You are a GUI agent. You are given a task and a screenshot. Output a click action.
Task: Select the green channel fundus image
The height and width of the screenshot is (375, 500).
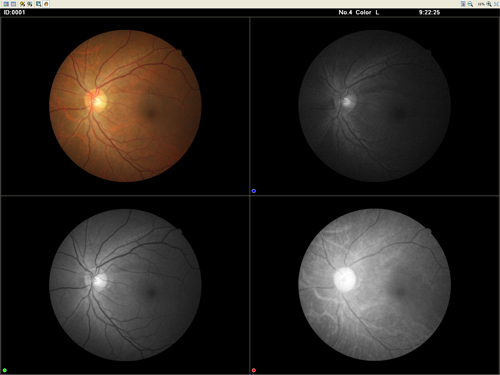(125, 285)
